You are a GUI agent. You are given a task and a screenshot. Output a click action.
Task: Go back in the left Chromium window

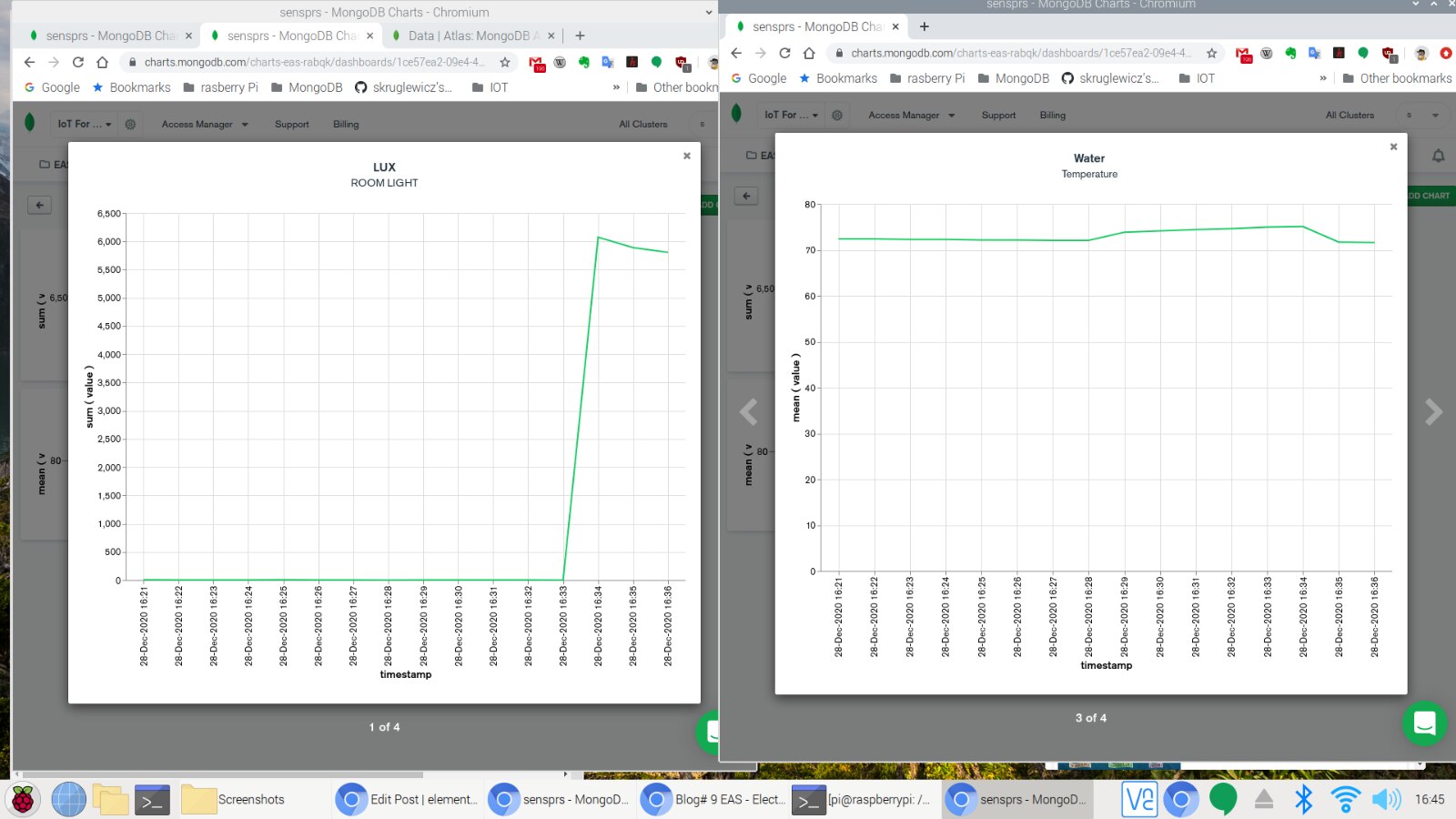tap(29, 62)
